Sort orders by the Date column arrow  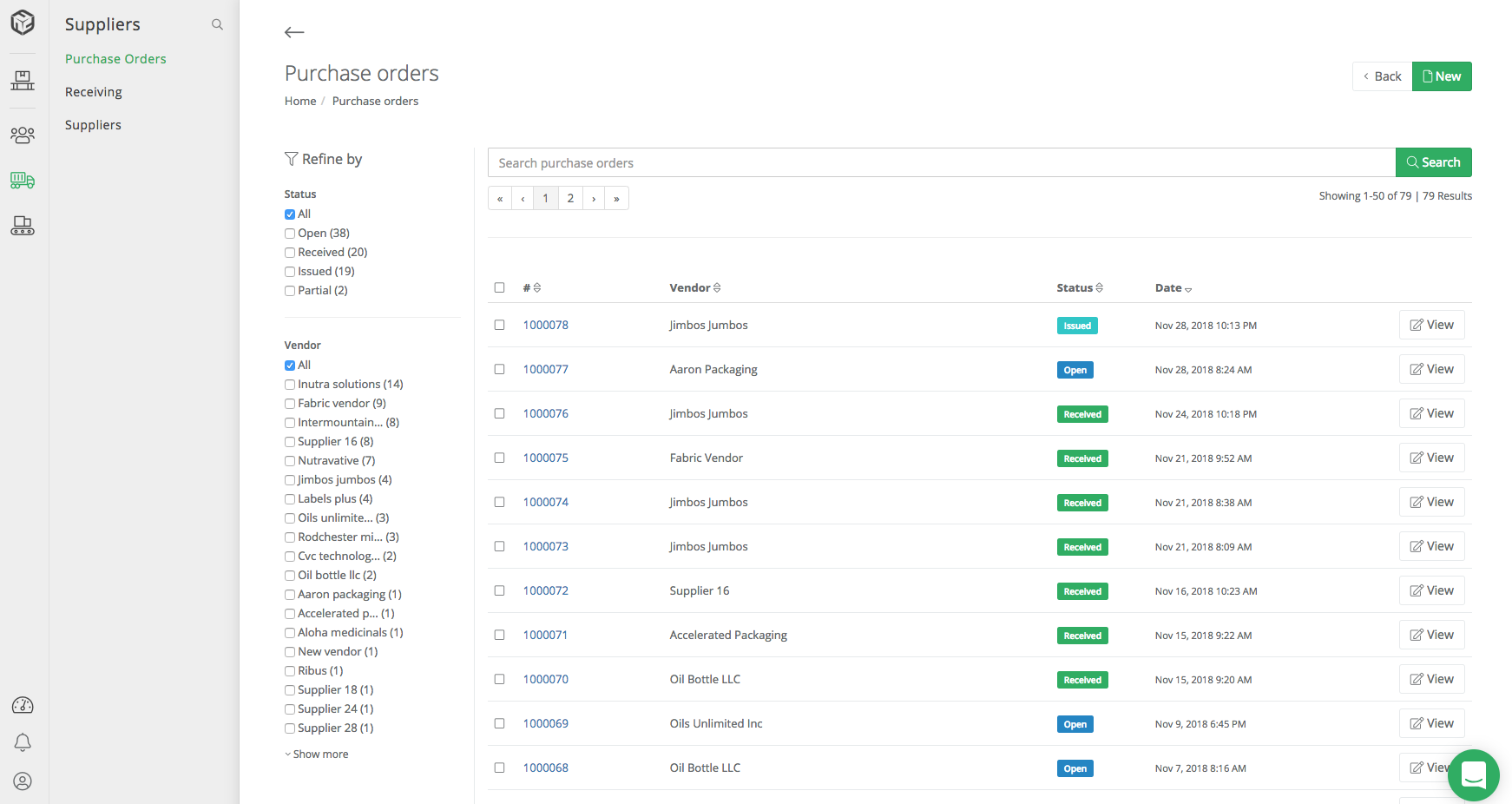[x=1188, y=288]
